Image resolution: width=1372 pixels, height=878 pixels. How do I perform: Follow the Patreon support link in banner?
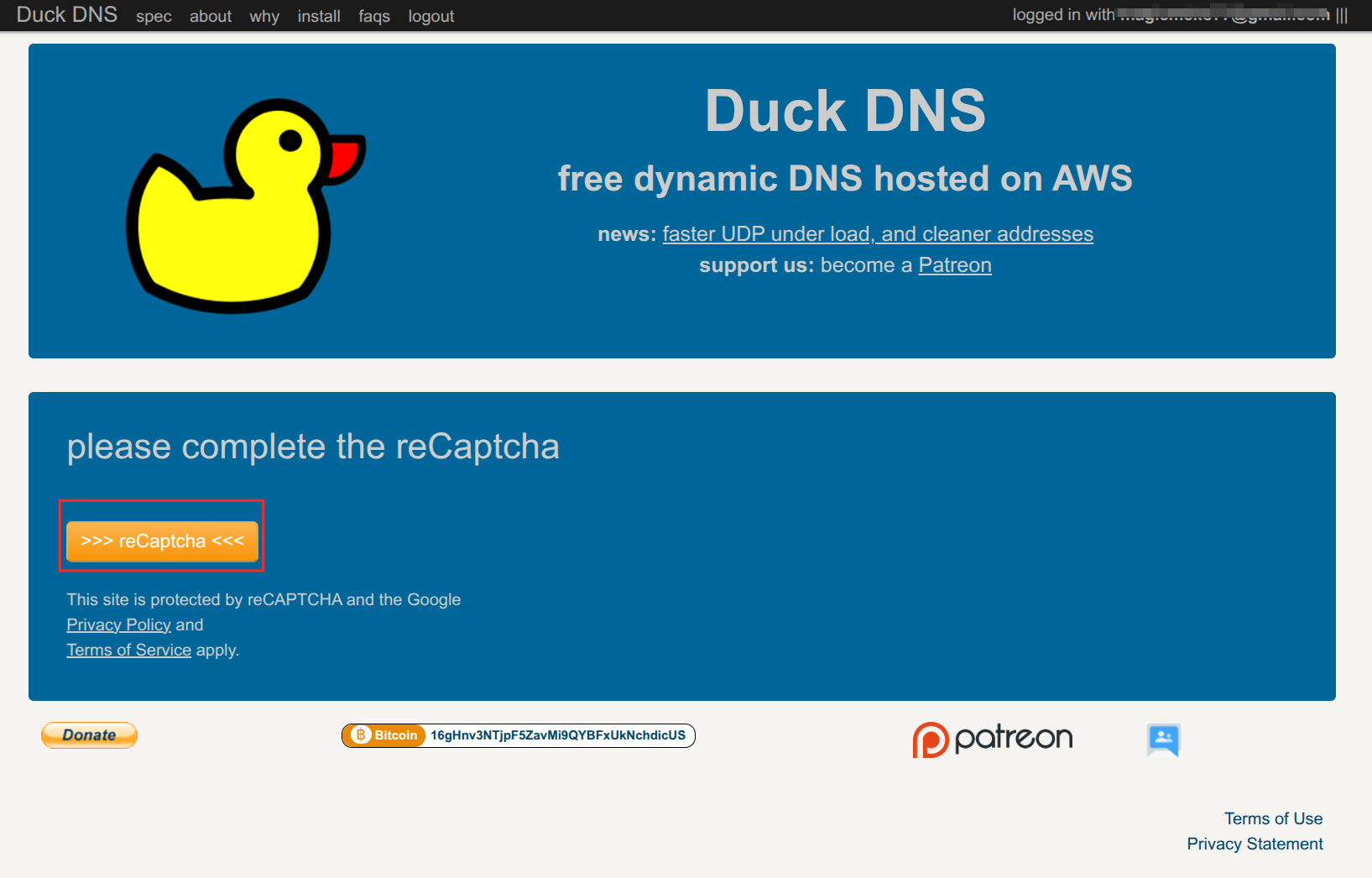click(955, 265)
